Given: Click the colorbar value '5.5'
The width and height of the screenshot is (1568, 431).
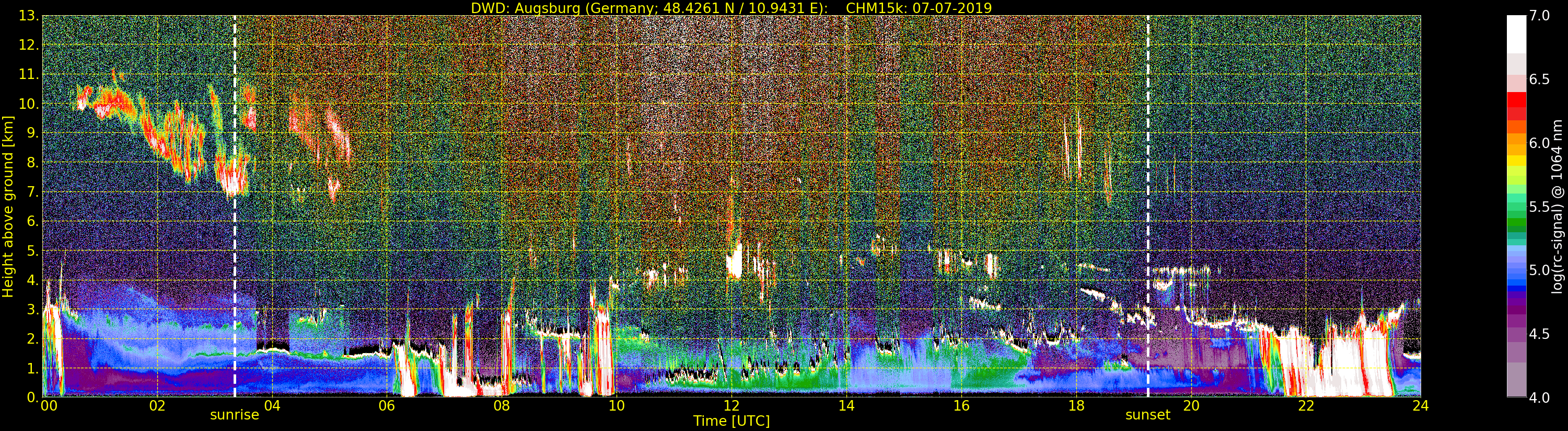Looking at the screenshot, I should coord(1539,207).
